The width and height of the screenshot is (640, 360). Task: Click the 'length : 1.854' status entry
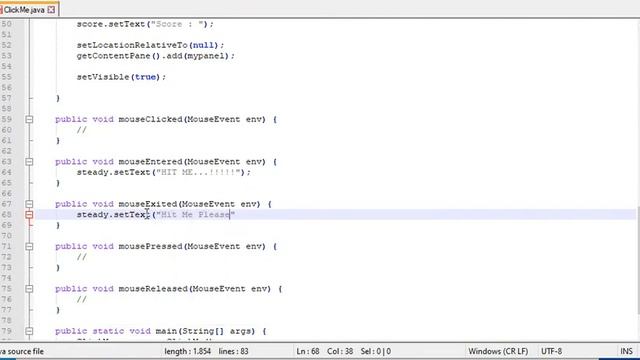(x=187, y=351)
